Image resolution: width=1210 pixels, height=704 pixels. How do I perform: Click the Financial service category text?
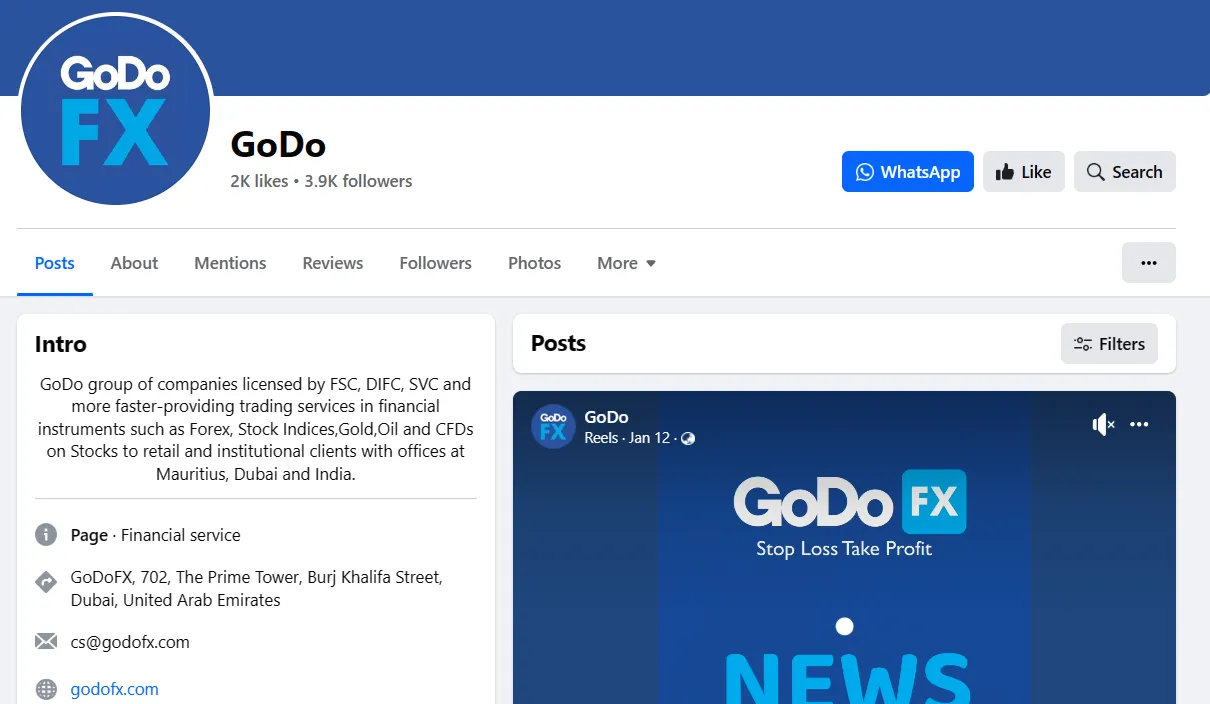pos(181,535)
